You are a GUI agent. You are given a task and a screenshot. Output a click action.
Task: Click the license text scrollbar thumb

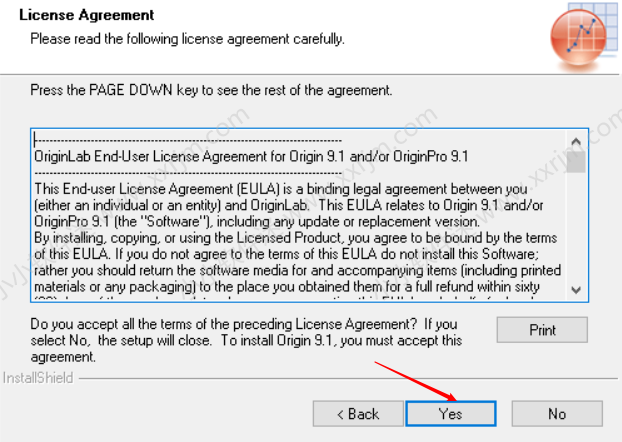tap(576, 161)
